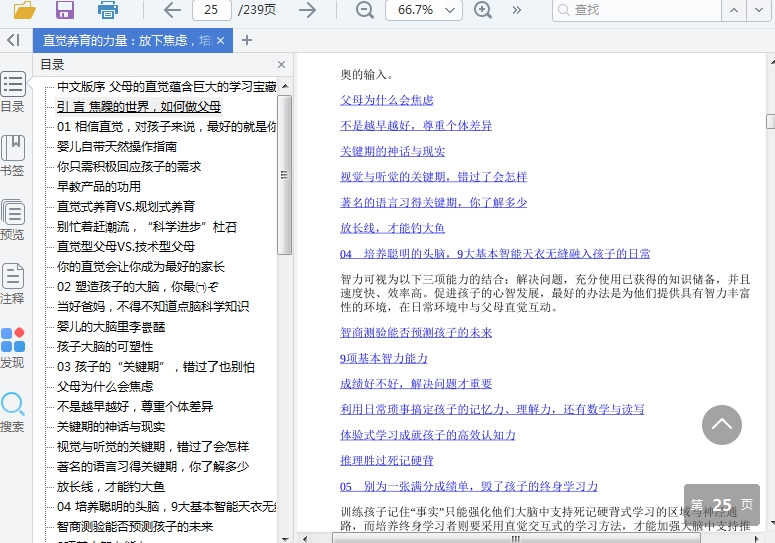Jump to the previous search result with the up arrow
Screen dimensions: 775x543
[734, 10]
